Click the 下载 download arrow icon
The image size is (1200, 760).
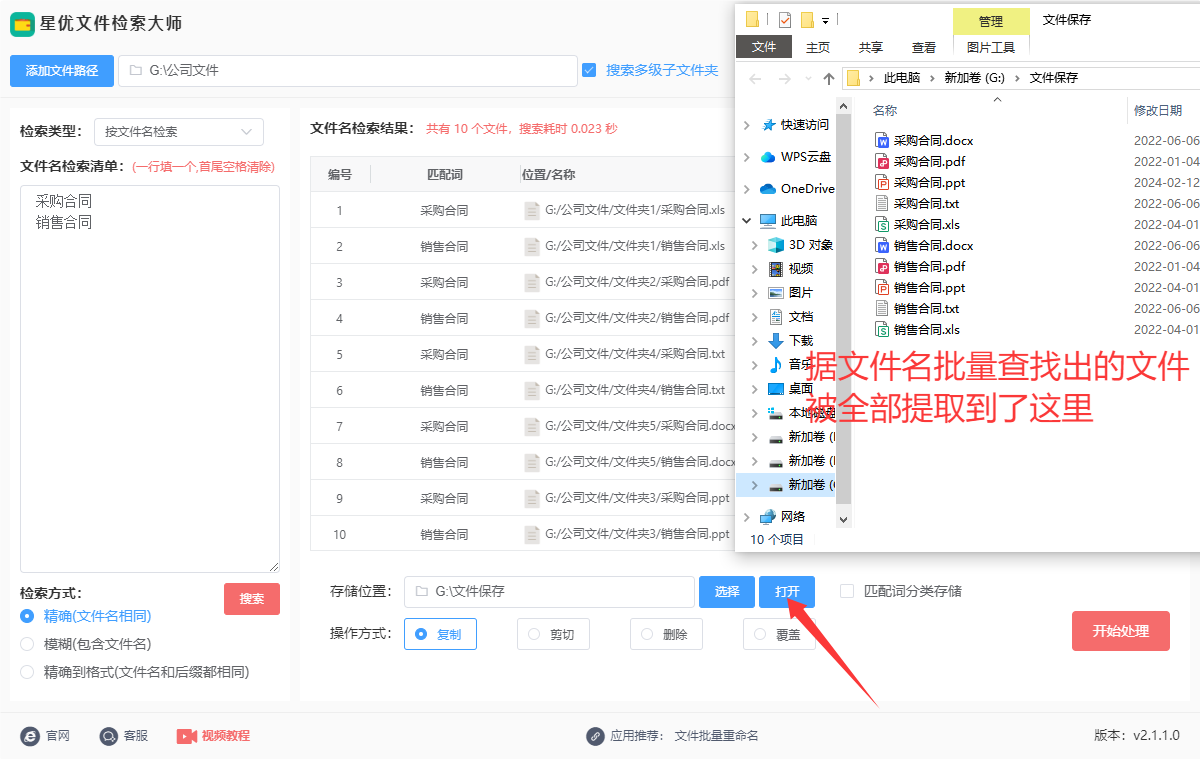(776, 341)
